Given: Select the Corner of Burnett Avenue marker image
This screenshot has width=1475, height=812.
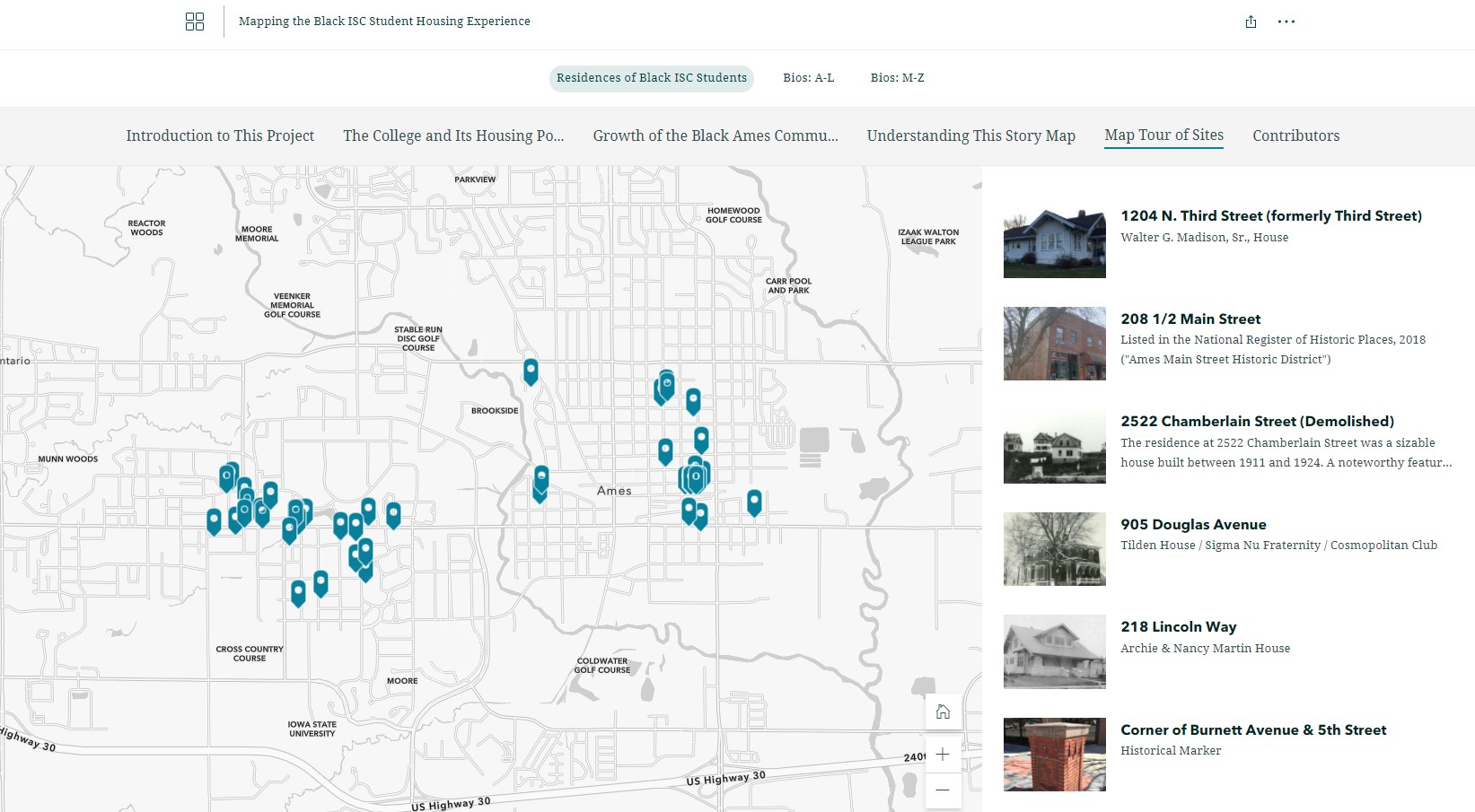Looking at the screenshot, I should [x=1054, y=755].
